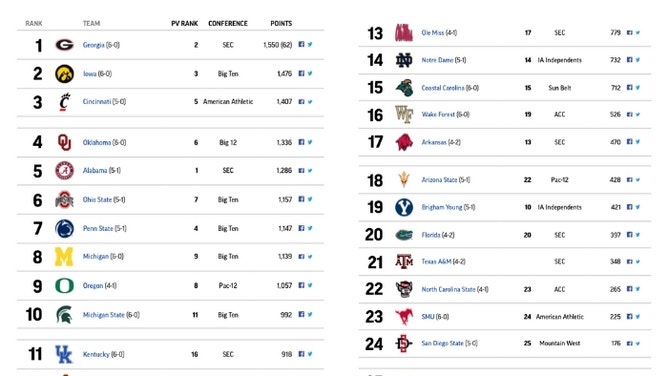
Task: Click the Twitter share icon for Iowa
Action: (x=310, y=73)
